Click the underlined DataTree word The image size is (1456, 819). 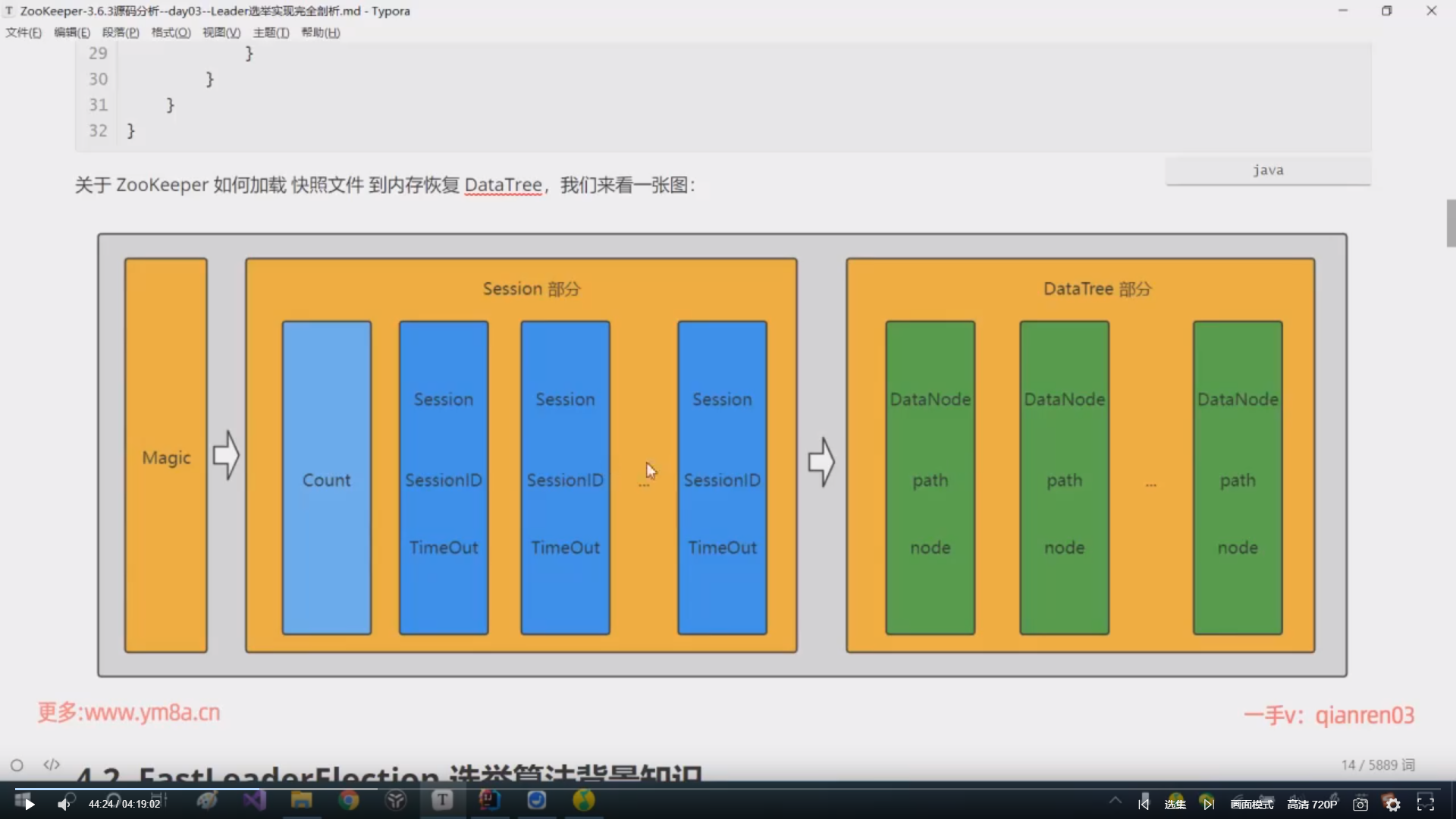pos(503,185)
